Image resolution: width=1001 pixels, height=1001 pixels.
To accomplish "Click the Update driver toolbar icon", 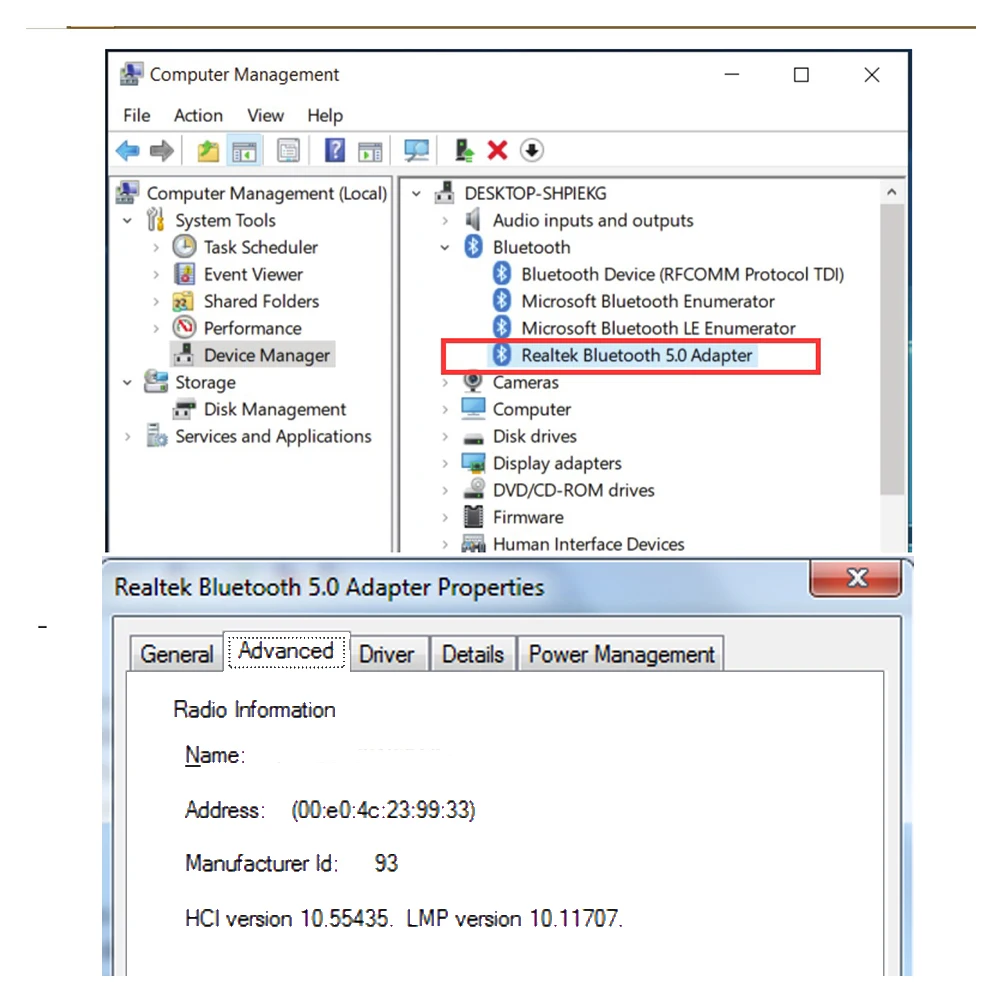I will point(464,151).
